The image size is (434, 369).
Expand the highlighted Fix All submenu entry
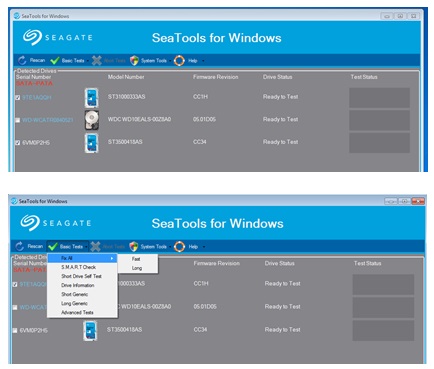click(82, 258)
